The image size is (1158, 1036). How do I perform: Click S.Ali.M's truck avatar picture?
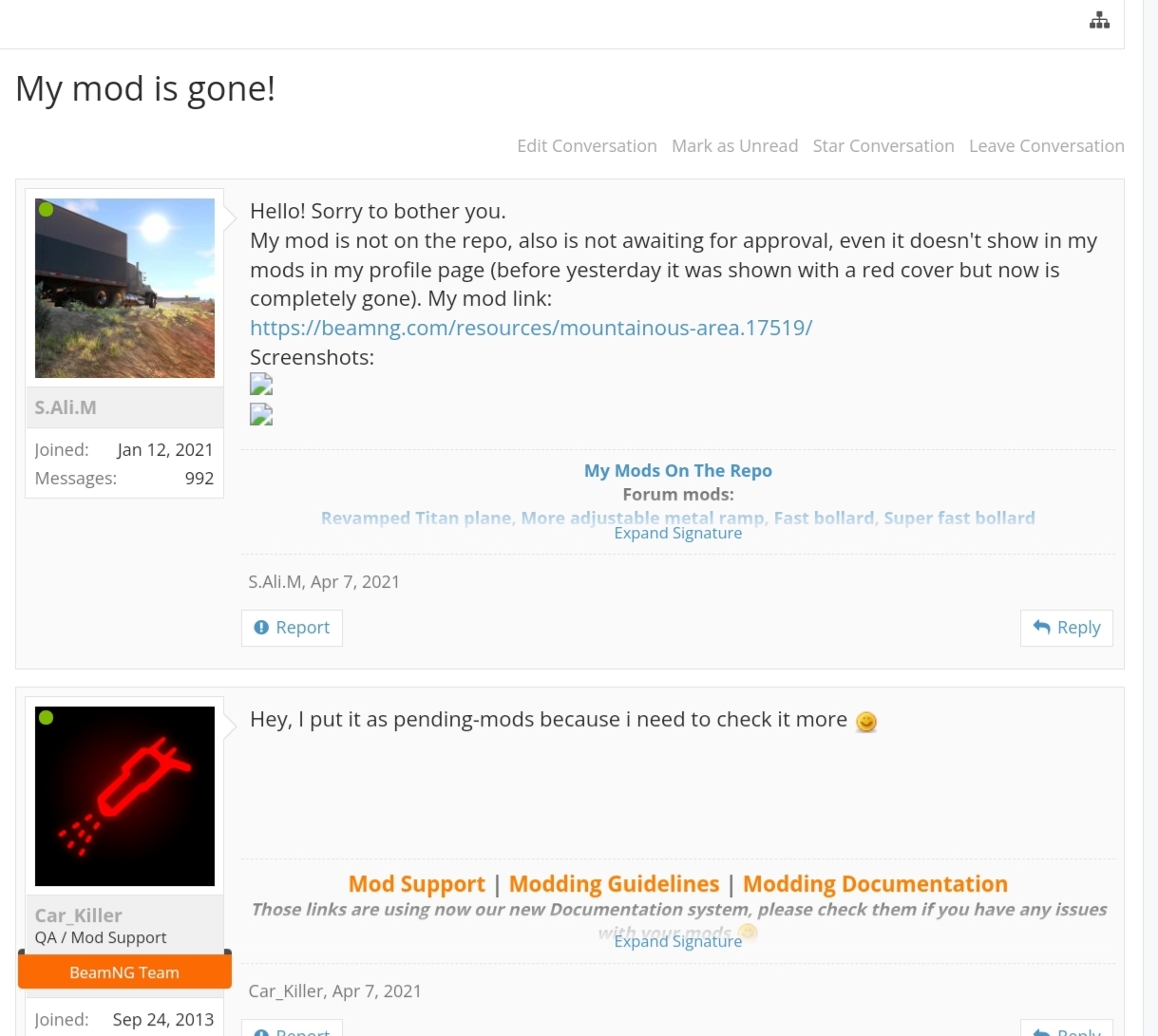click(x=124, y=288)
